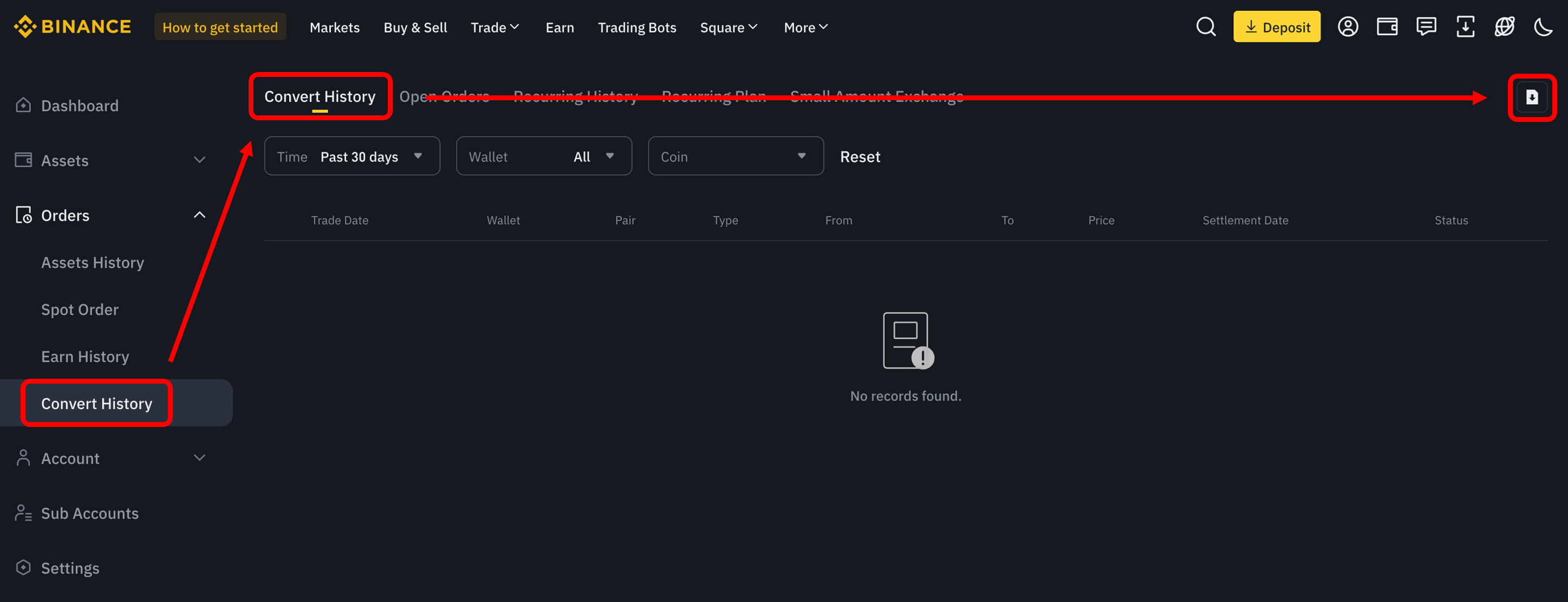The height and width of the screenshot is (602, 1568).
Task: Open Markets in top navigation
Action: click(x=334, y=28)
